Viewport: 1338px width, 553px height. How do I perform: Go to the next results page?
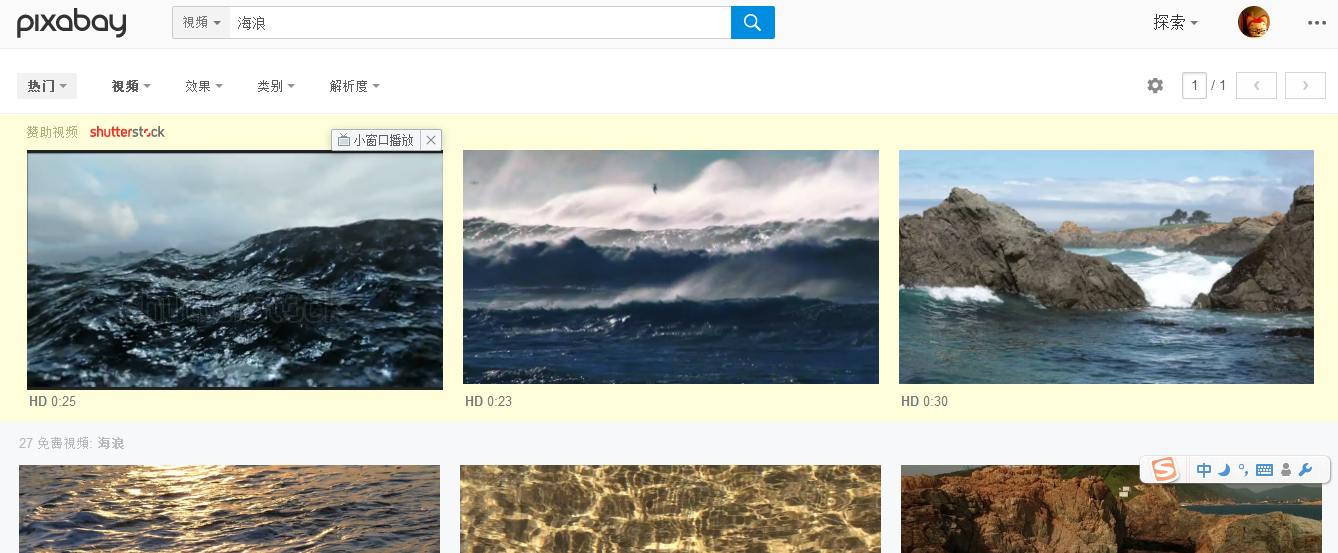coord(1305,86)
